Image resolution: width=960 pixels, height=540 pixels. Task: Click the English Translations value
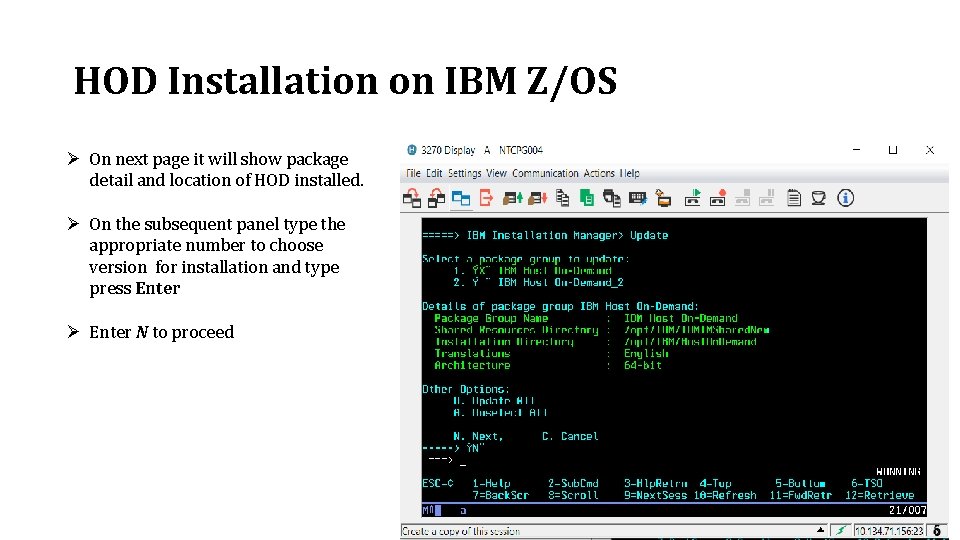click(x=646, y=353)
